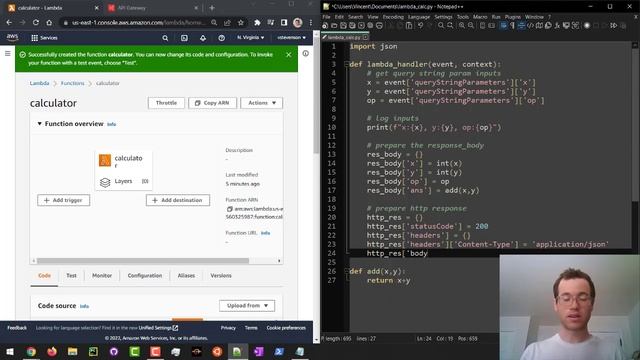Open the AWS help question-mark icon
The height and width of the screenshot is (360, 640).
pyautogui.click(x=221, y=38)
